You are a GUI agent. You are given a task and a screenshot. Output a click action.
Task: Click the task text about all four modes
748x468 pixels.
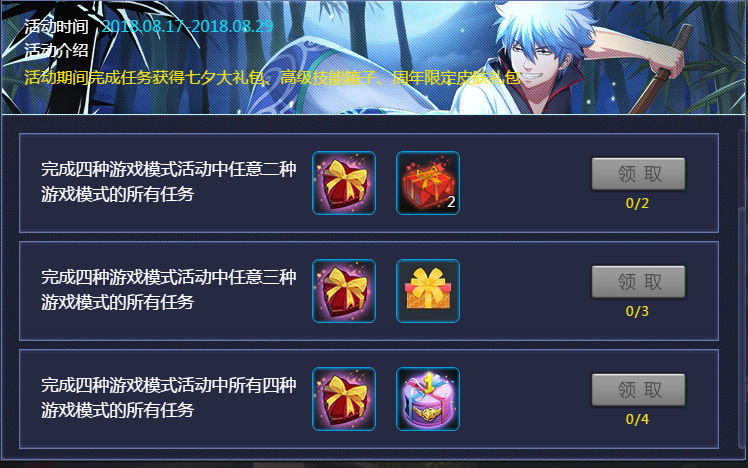pos(169,397)
